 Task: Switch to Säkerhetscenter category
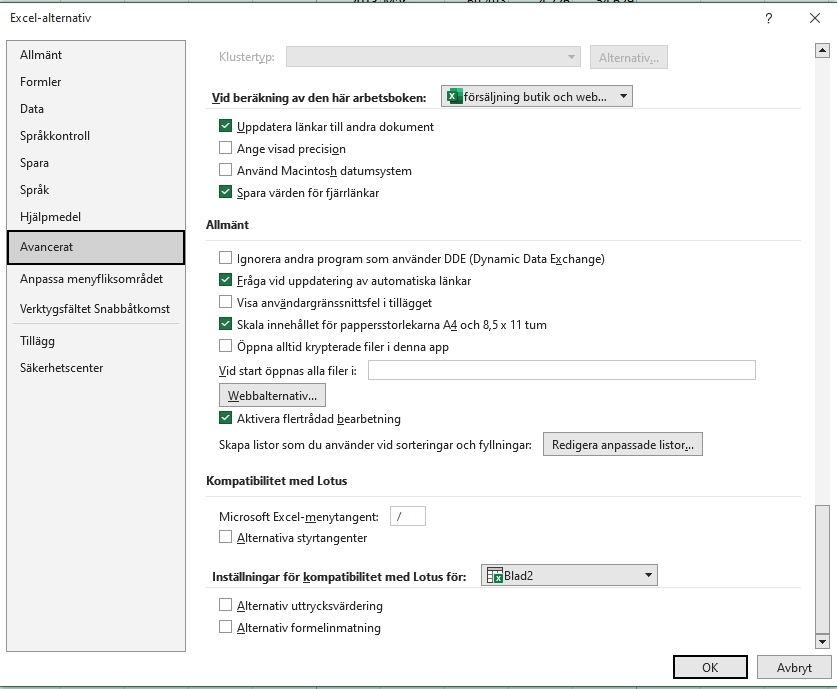(62, 368)
